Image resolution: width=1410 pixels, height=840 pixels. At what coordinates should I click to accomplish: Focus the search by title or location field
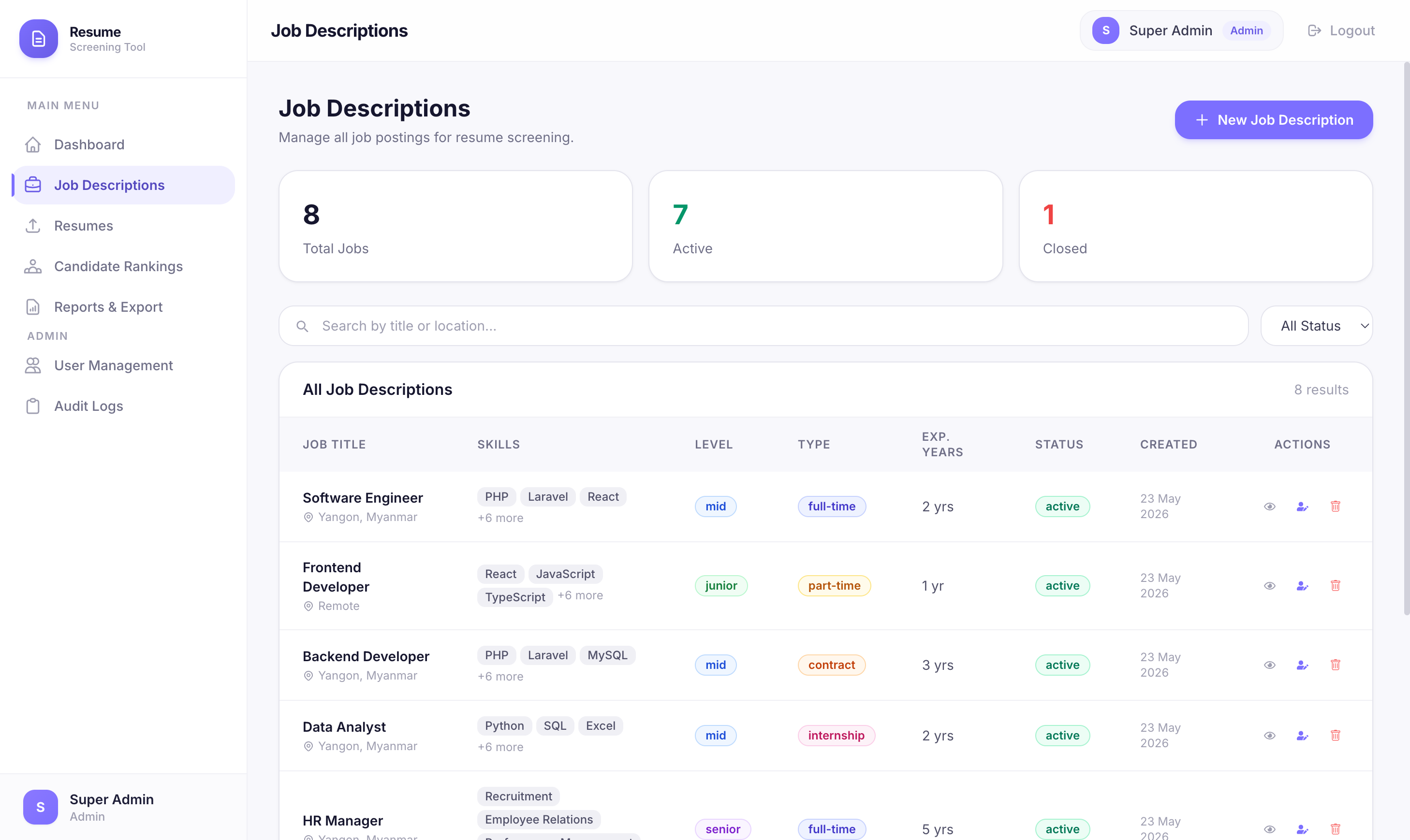click(764, 326)
